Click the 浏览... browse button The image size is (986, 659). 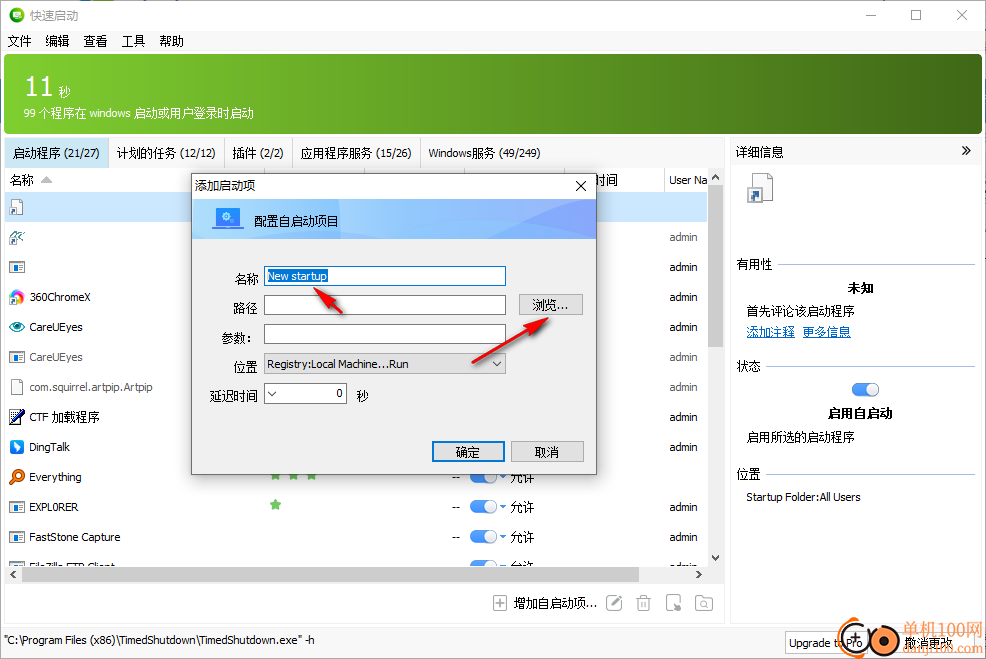551,305
